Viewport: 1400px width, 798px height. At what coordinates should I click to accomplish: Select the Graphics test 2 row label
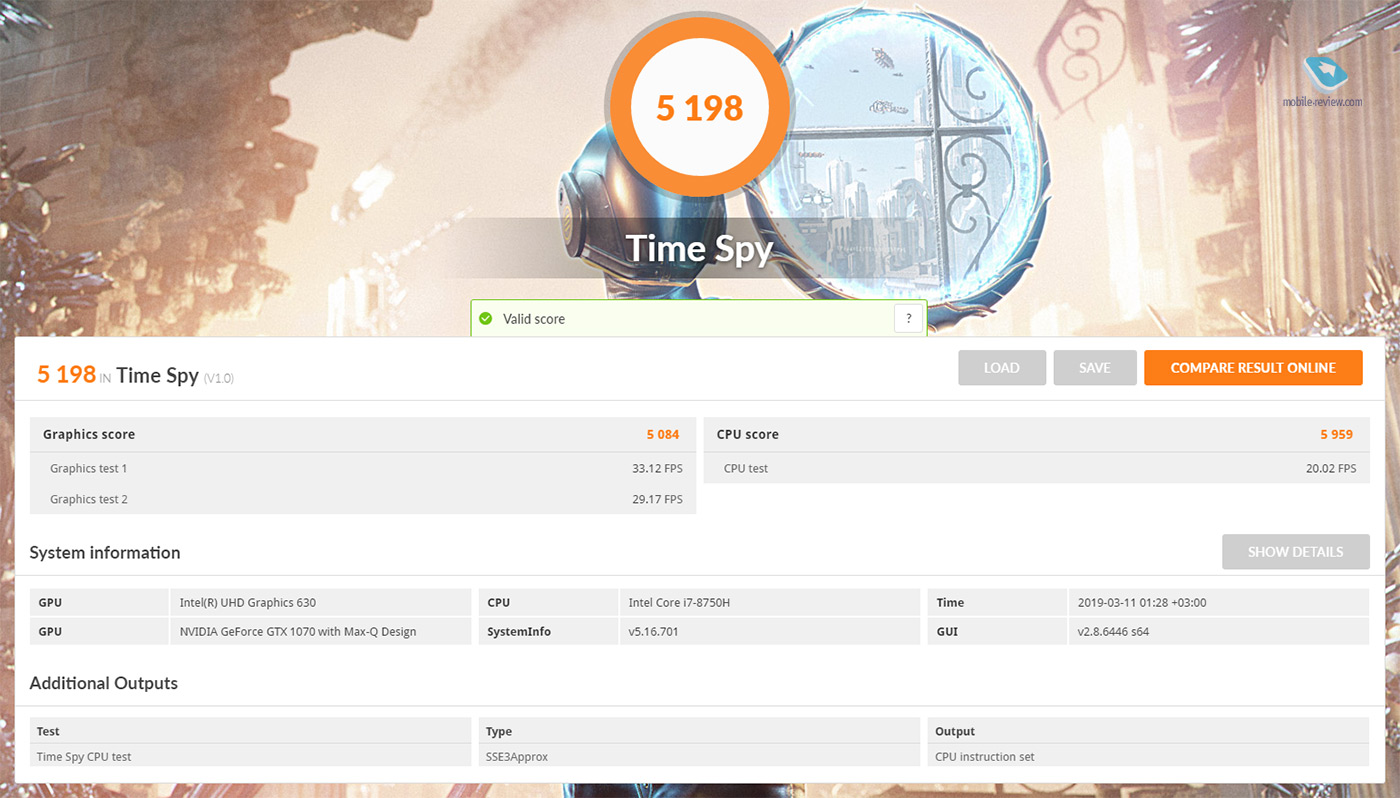88,499
